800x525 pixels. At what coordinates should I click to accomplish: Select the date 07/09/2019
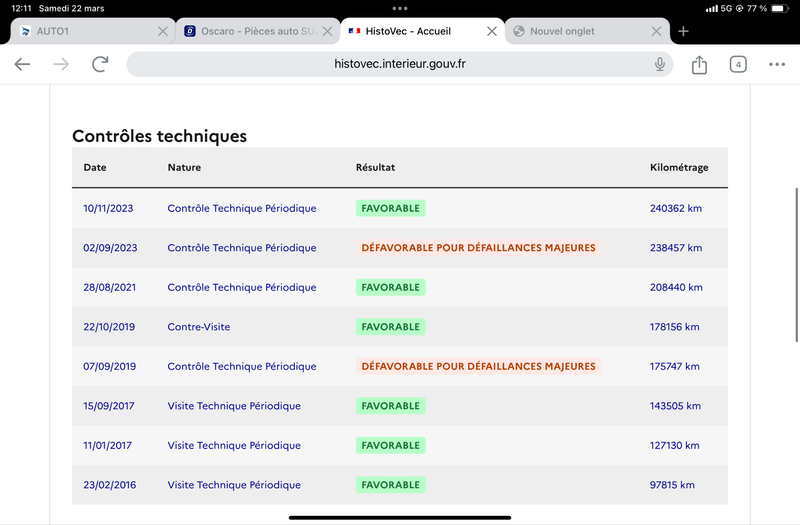[110, 366]
